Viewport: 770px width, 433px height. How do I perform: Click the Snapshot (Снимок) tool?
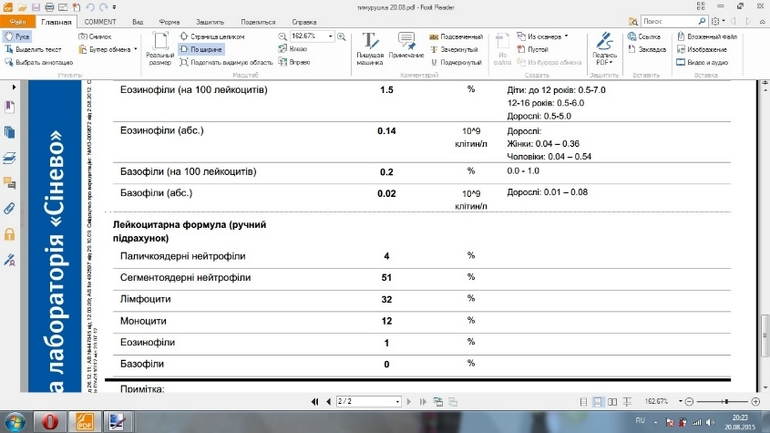(95, 36)
